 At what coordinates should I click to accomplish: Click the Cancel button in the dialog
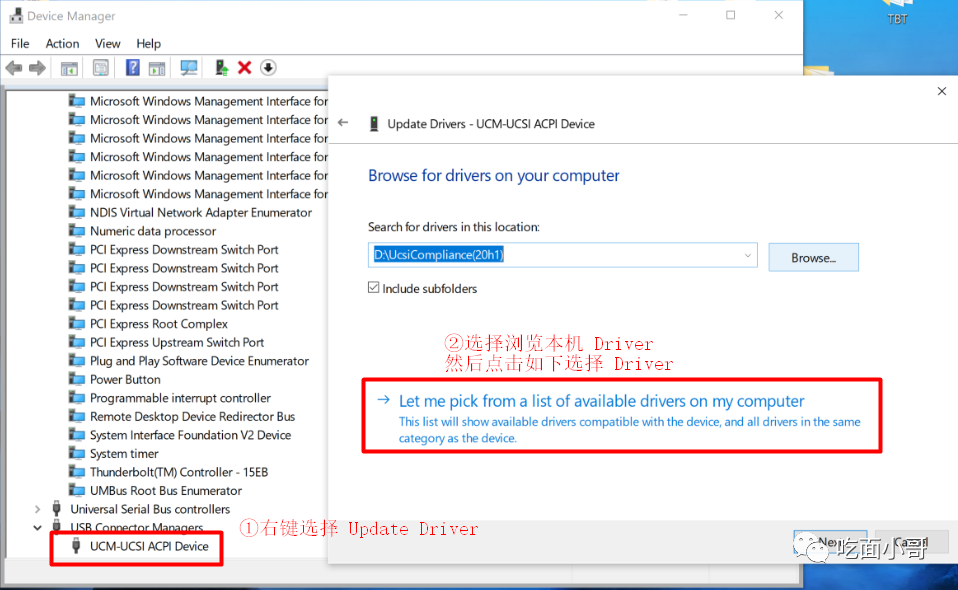click(x=911, y=542)
